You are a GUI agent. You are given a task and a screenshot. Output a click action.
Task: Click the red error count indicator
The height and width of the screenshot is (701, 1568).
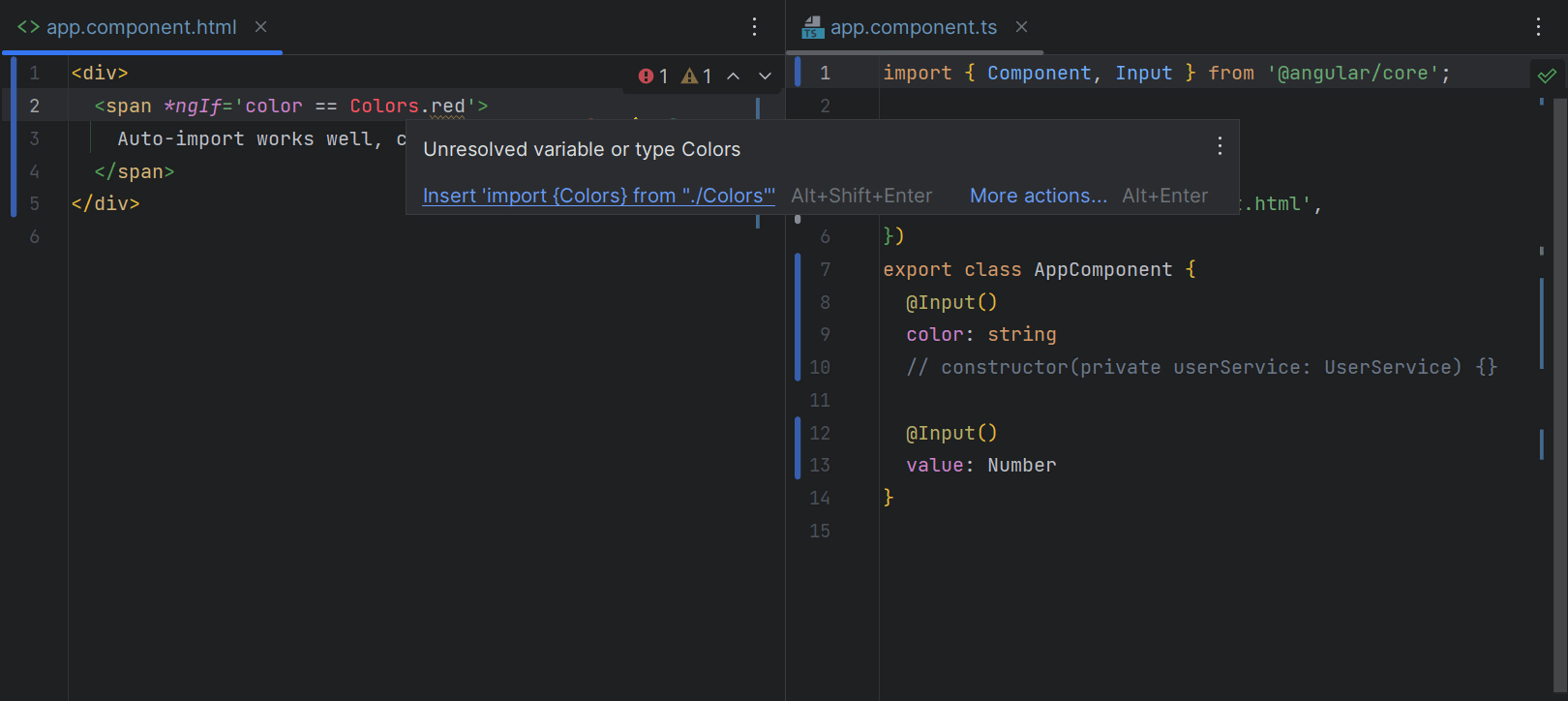tap(652, 76)
